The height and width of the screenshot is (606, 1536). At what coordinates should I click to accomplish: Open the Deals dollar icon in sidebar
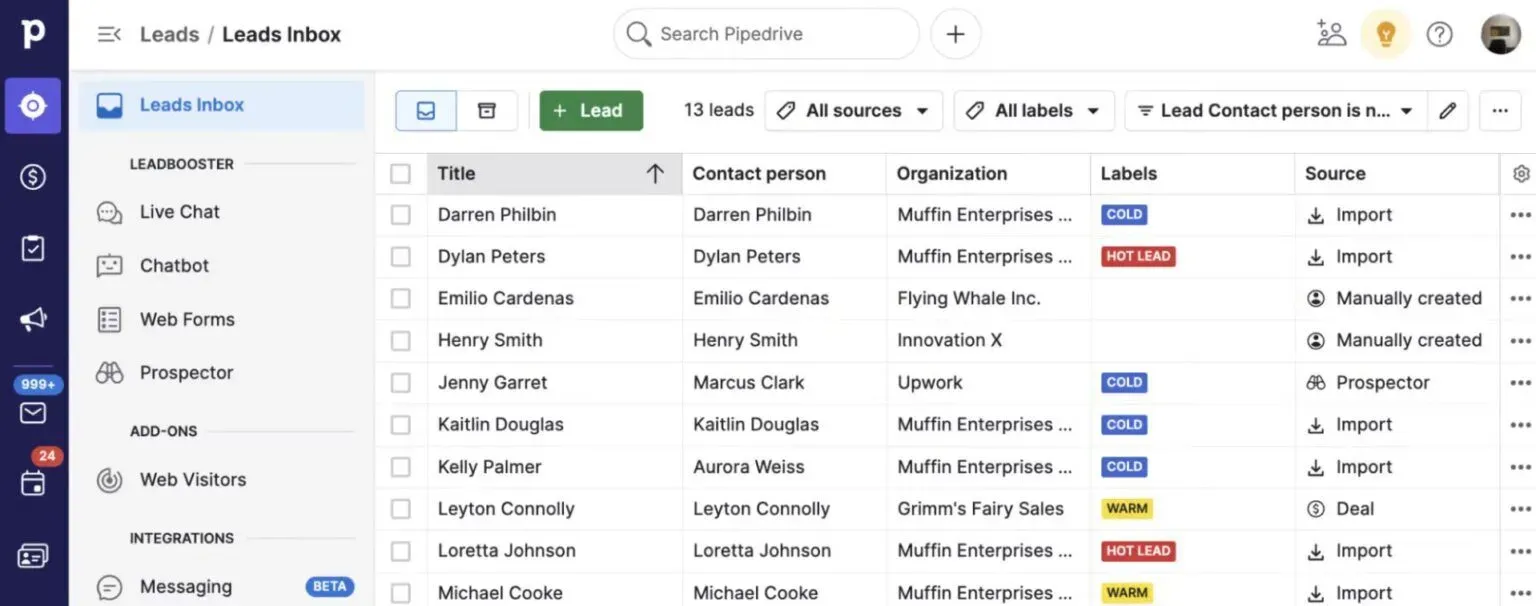click(x=33, y=177)
